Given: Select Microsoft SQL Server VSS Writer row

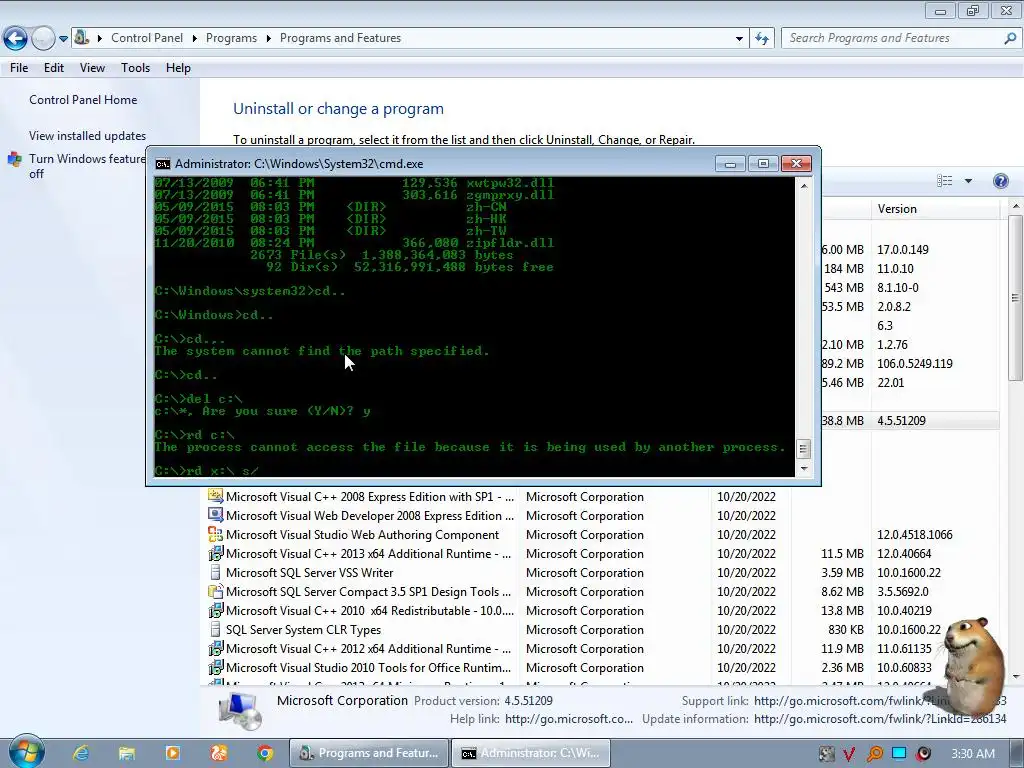Looking at the screenshot, I should pyautogui.click(x=603, y=573).
